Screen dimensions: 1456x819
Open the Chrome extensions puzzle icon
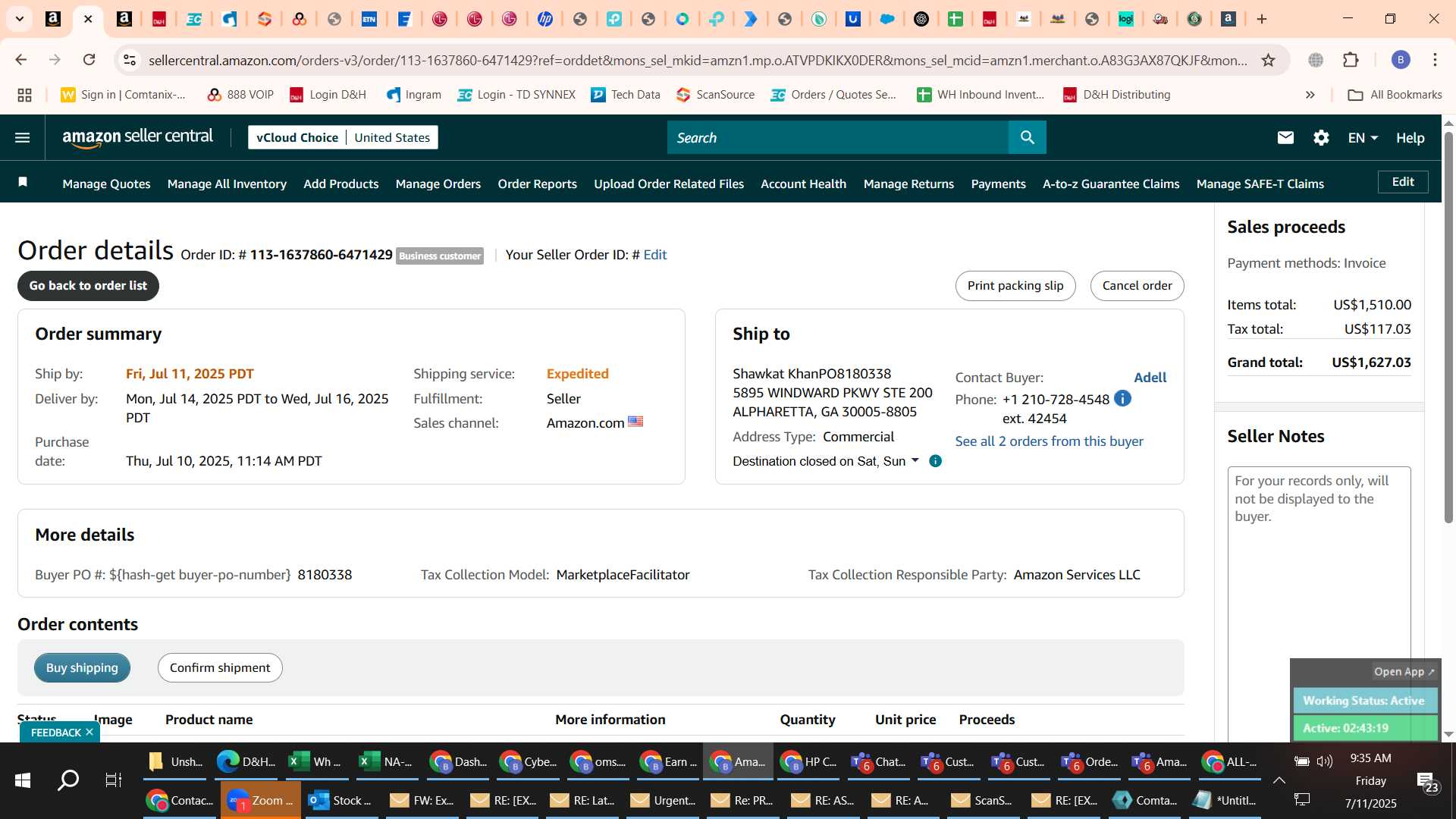tap(1351, 60)
